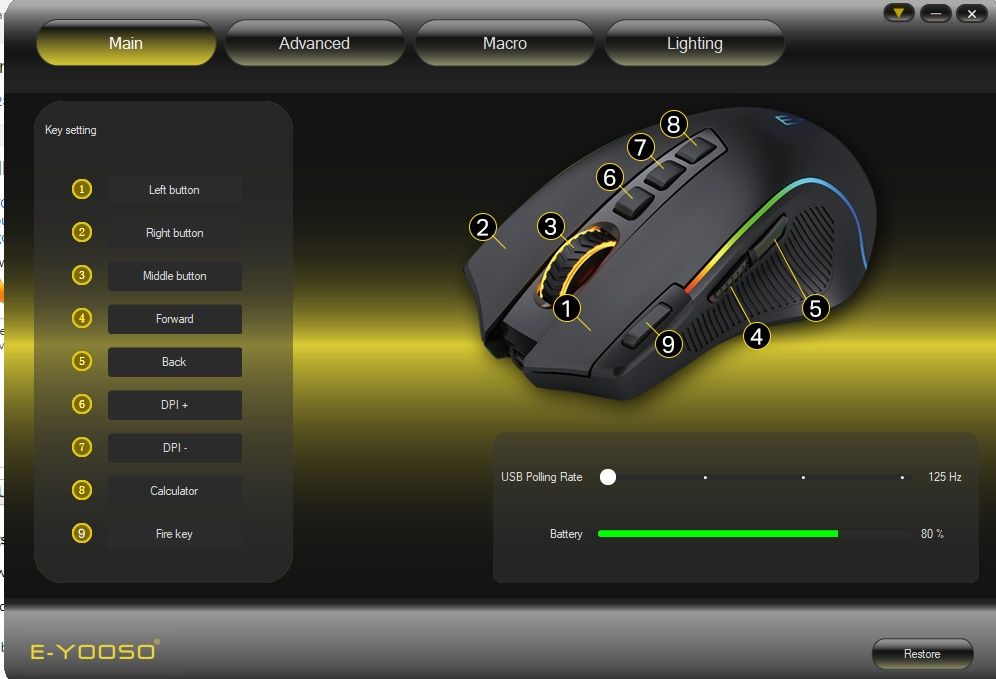Open the Lighting tab
Image resolution: width=996 pixels, height=679 pixels.
click(695, 43)
